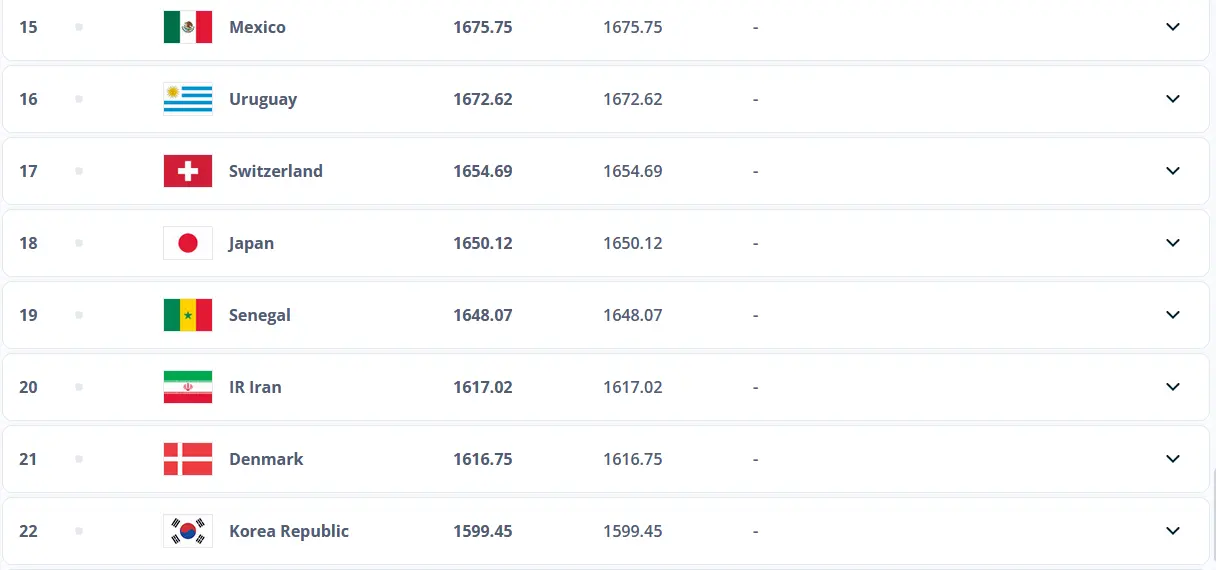The height and width of the screenshot is (570, 1216).
Task: Click the Switzerland team name
Action: (276, 171)
